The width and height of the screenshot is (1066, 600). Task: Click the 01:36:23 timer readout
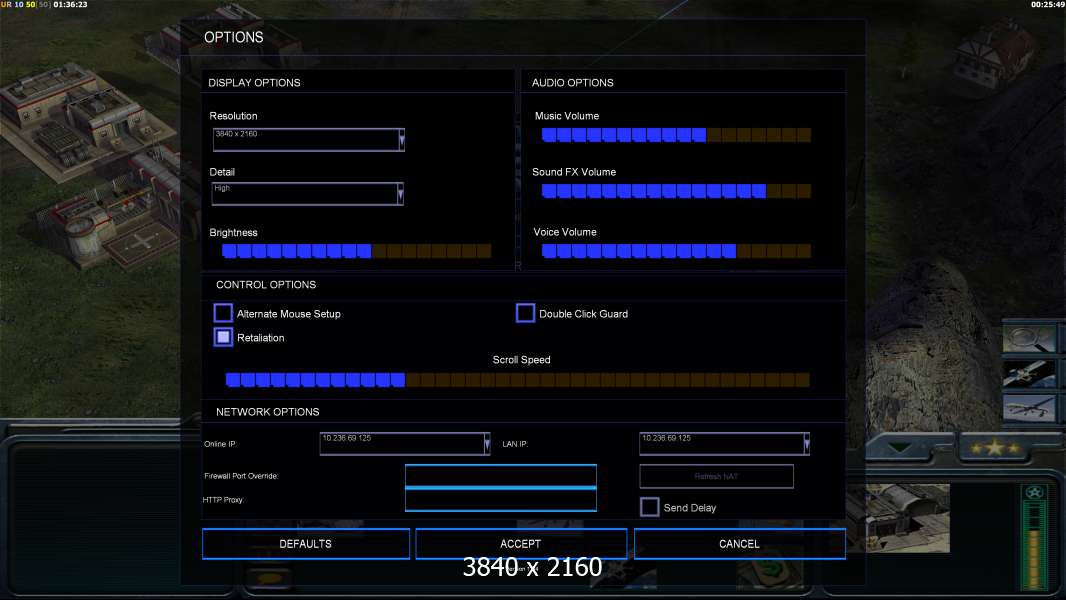tap(70, 5)
